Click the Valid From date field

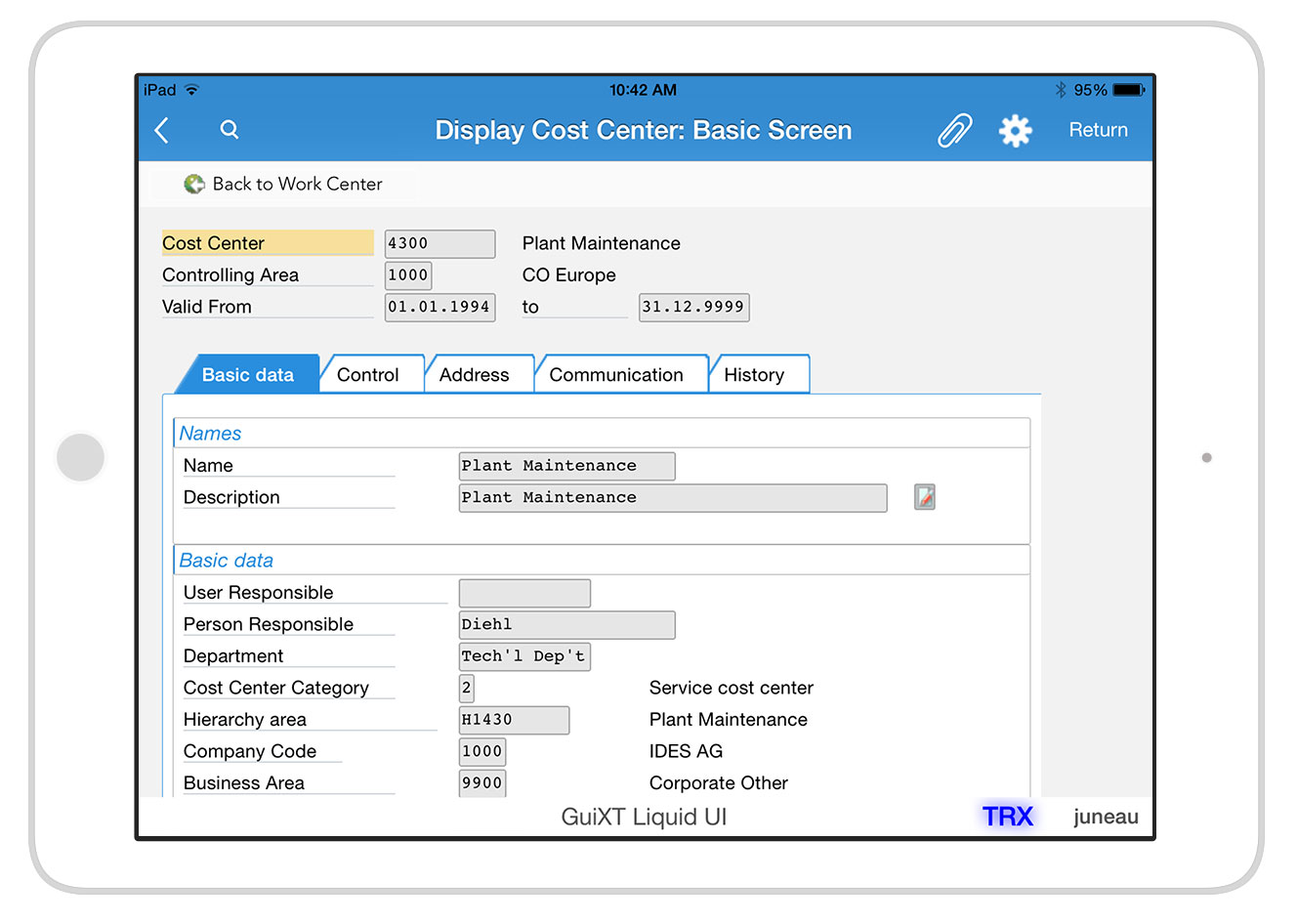[440, 307]
